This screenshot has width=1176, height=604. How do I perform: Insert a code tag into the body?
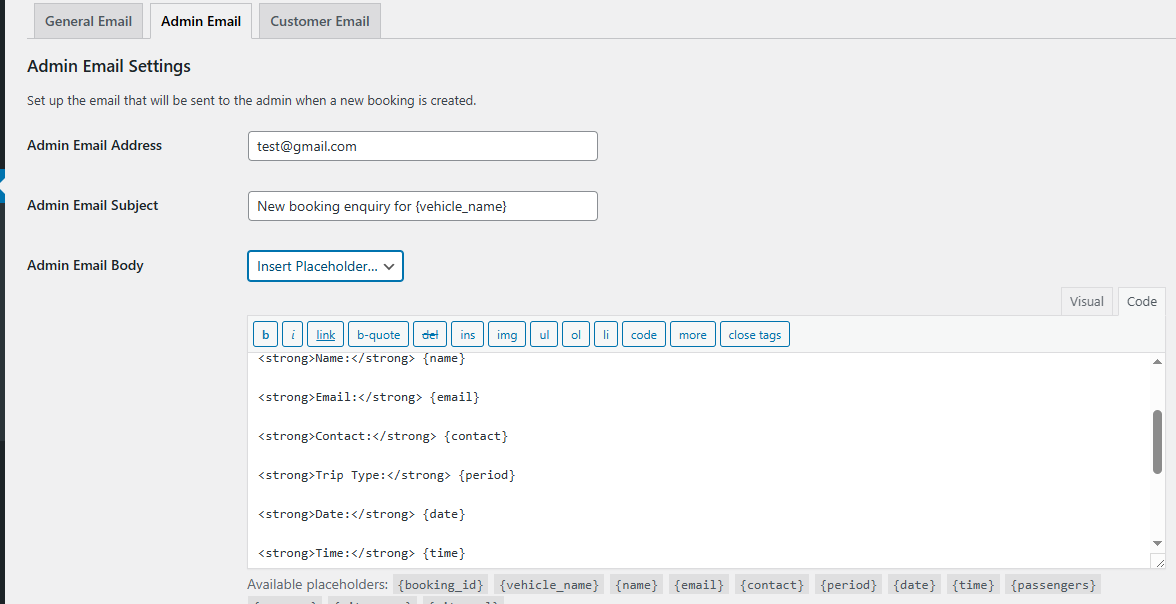point(643,333)
